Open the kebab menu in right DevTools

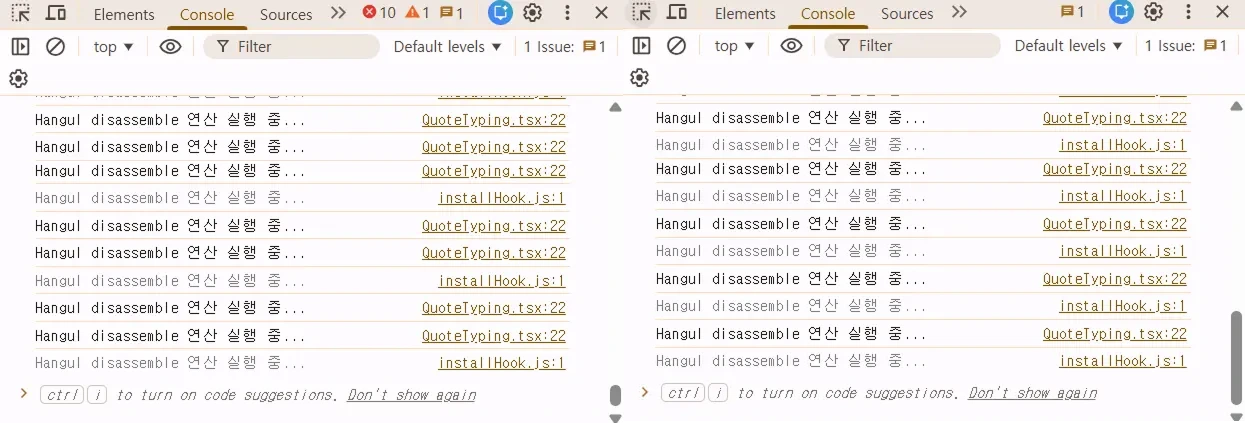1189,13
